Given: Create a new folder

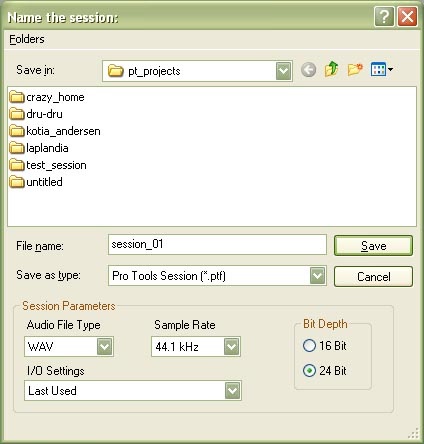Looking at the screenshot, I should pos(355,69).
